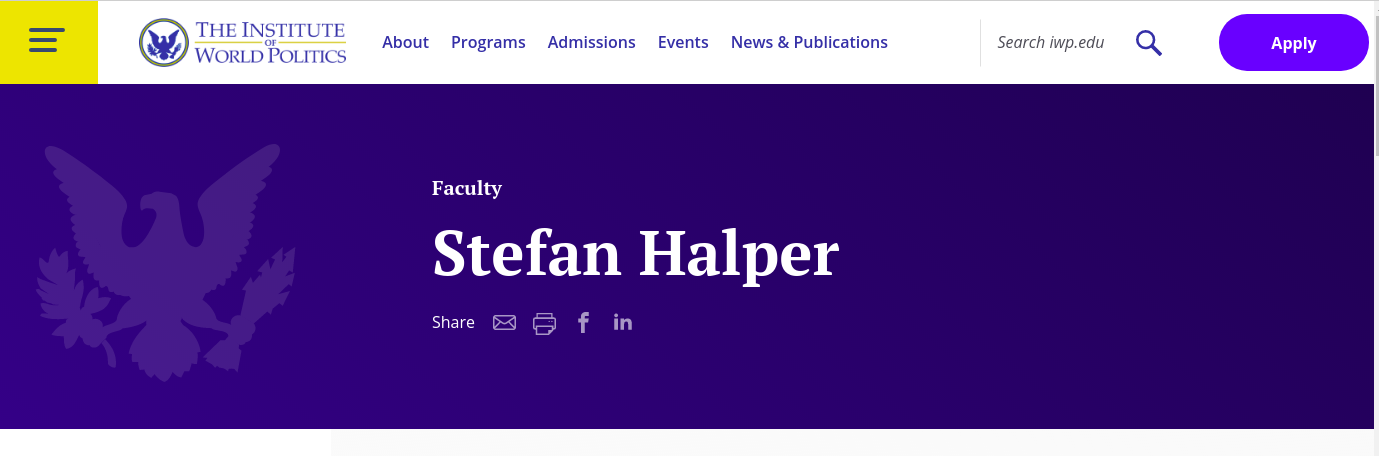Click the printer icon to print
Viewport: 1379px width, 456px height.
pyautogui.click(x=544, y=323)
